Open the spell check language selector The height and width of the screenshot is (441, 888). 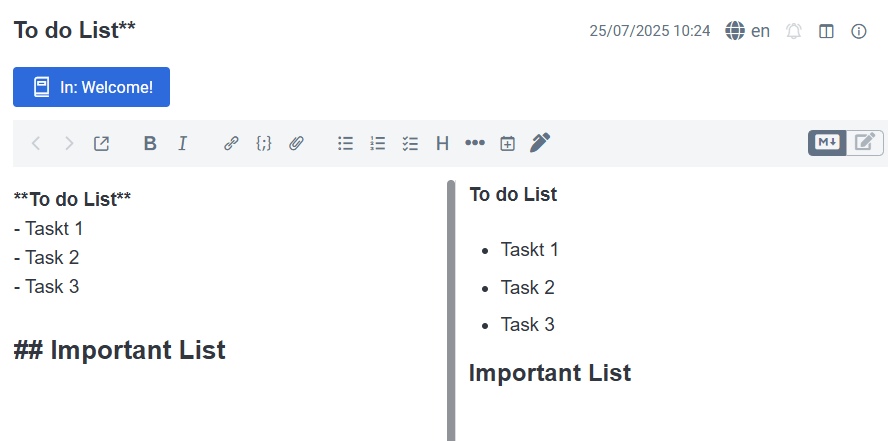pos(748,31)
